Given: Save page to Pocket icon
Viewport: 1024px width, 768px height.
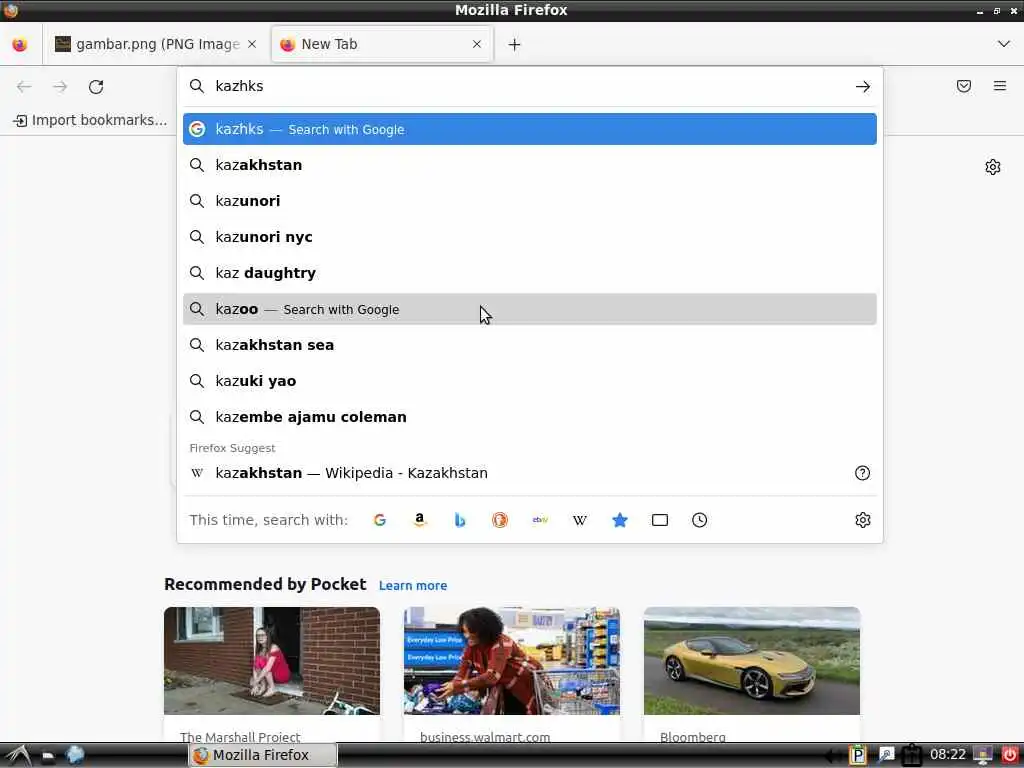Looking at the screenshot, I should click(964, 86).
